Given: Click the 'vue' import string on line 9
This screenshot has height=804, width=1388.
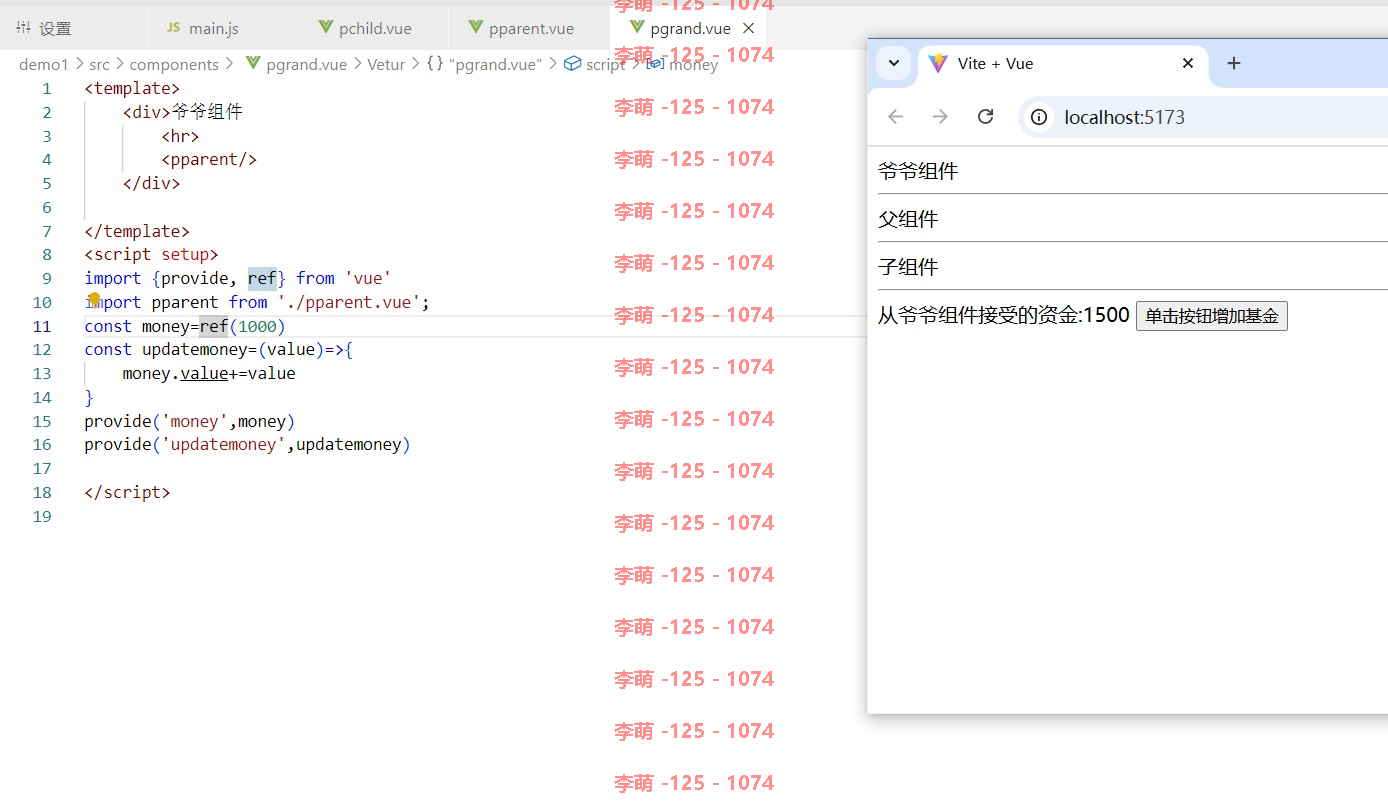Looking at the screenshot, I should pos(368,278).
